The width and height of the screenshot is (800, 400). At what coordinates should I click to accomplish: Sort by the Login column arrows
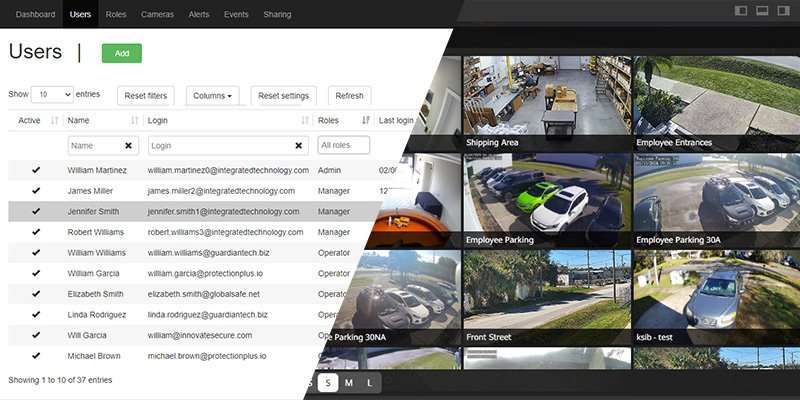pos(305,121)
